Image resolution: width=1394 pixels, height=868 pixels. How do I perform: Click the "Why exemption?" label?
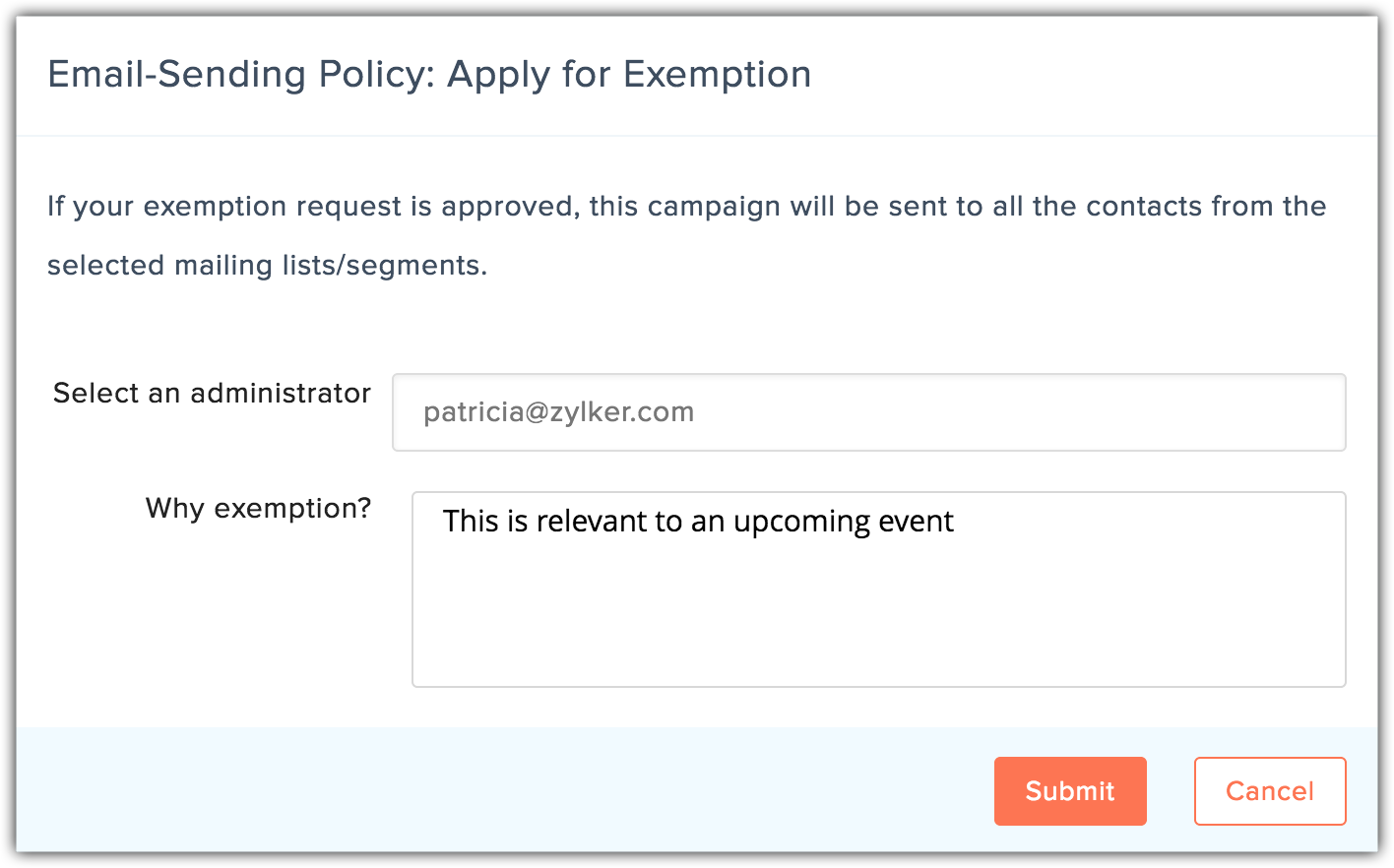click(258, 509)
